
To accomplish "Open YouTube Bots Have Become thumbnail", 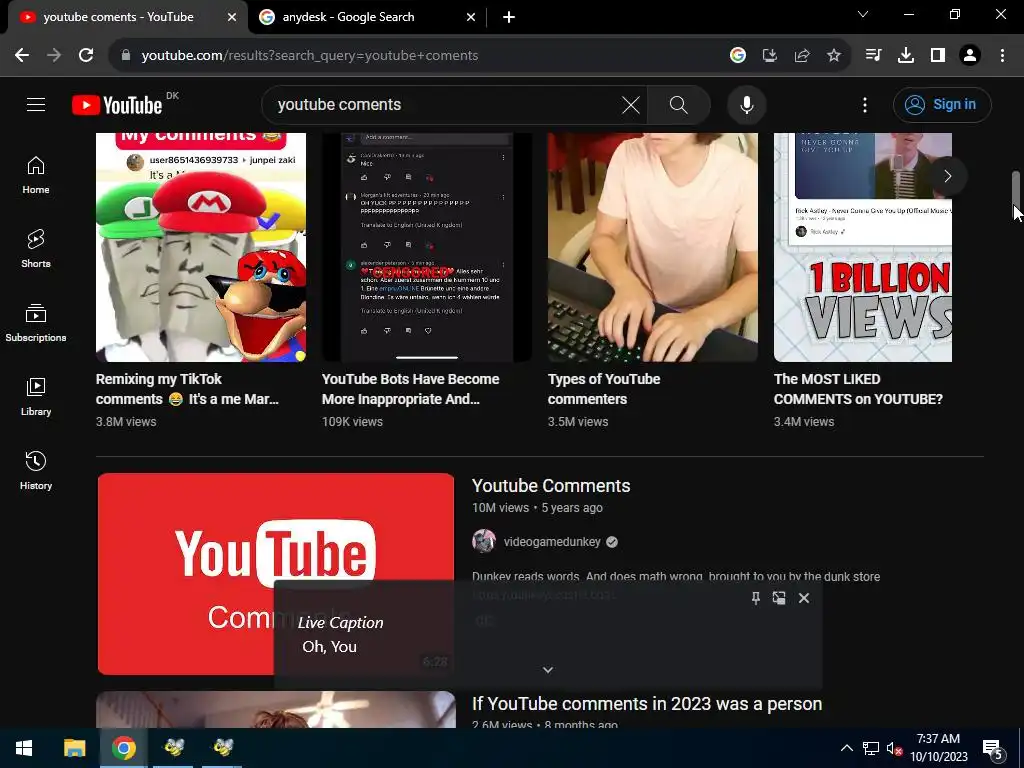I will coord(427,247).
